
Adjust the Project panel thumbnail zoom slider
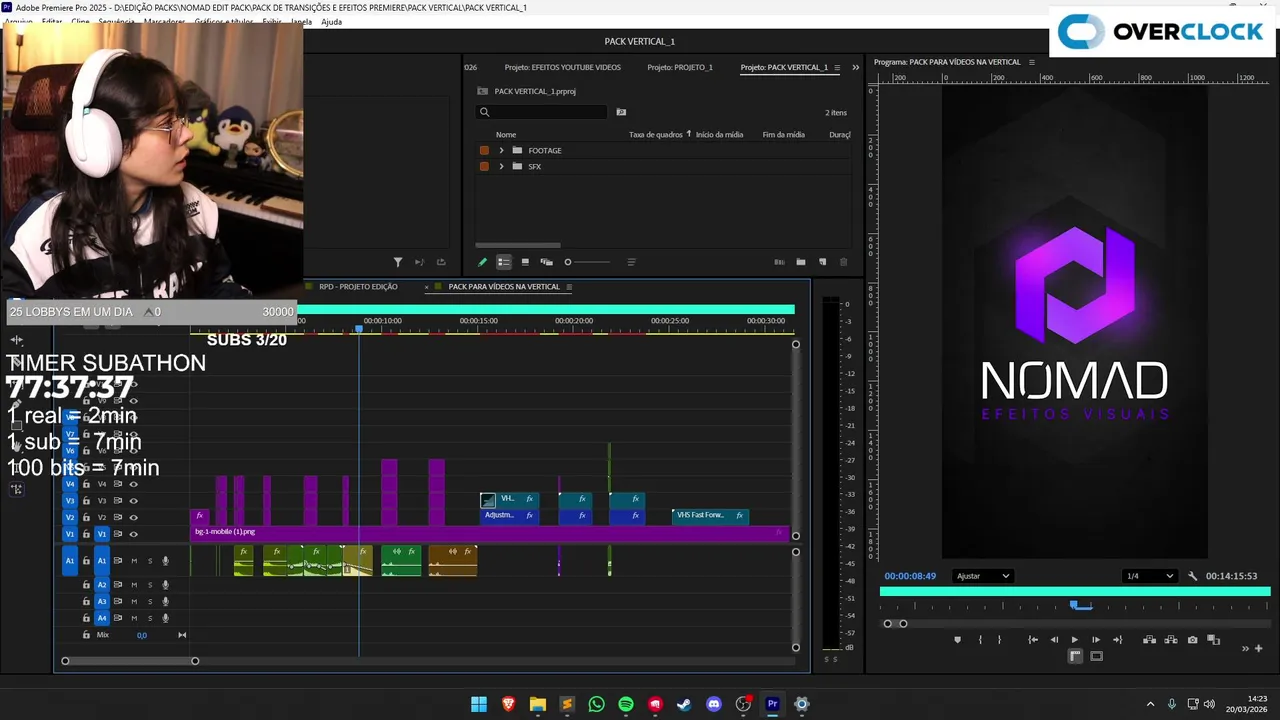point(587,262)
